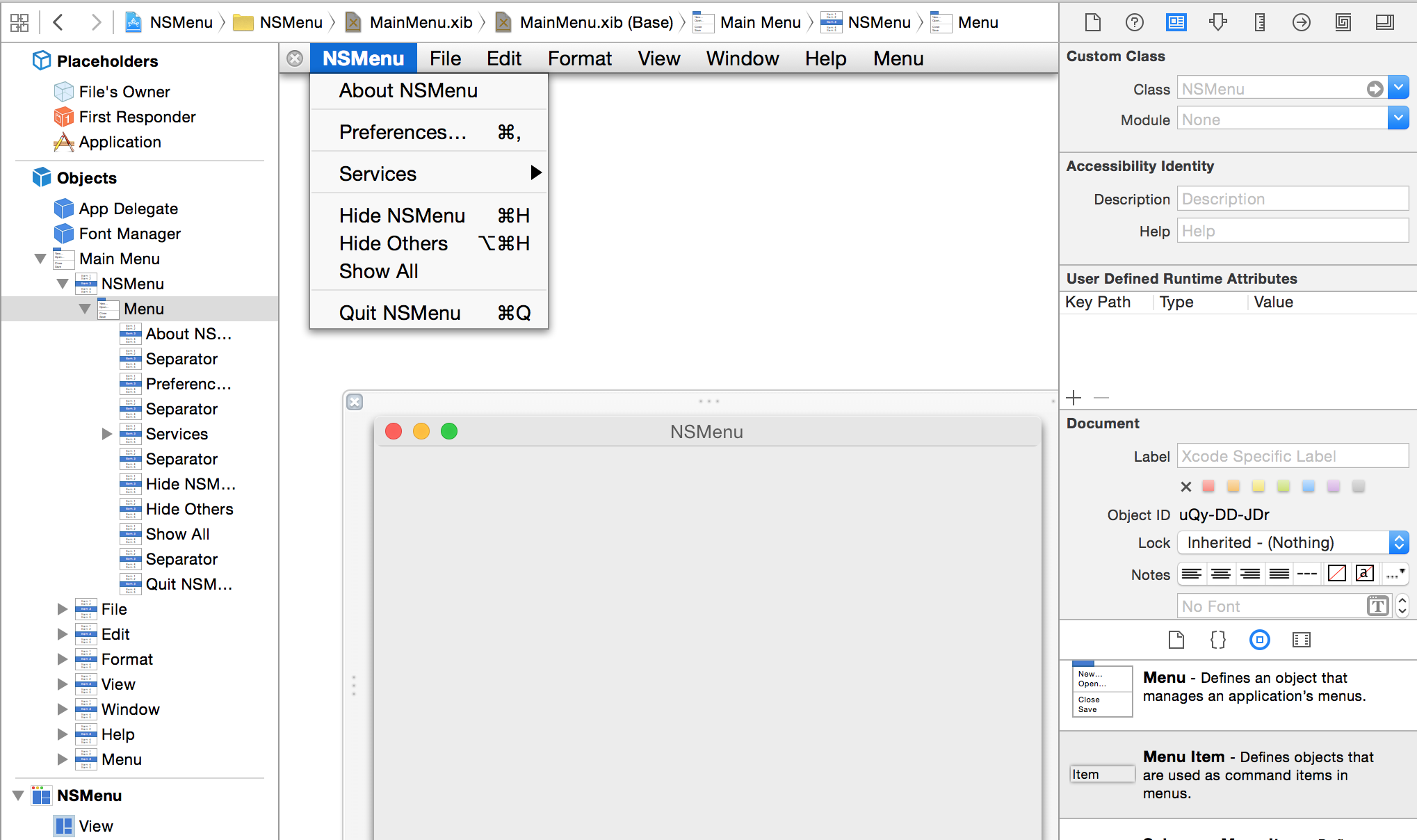
Task: Choose the blue label color
Action: coord(1309,487)
